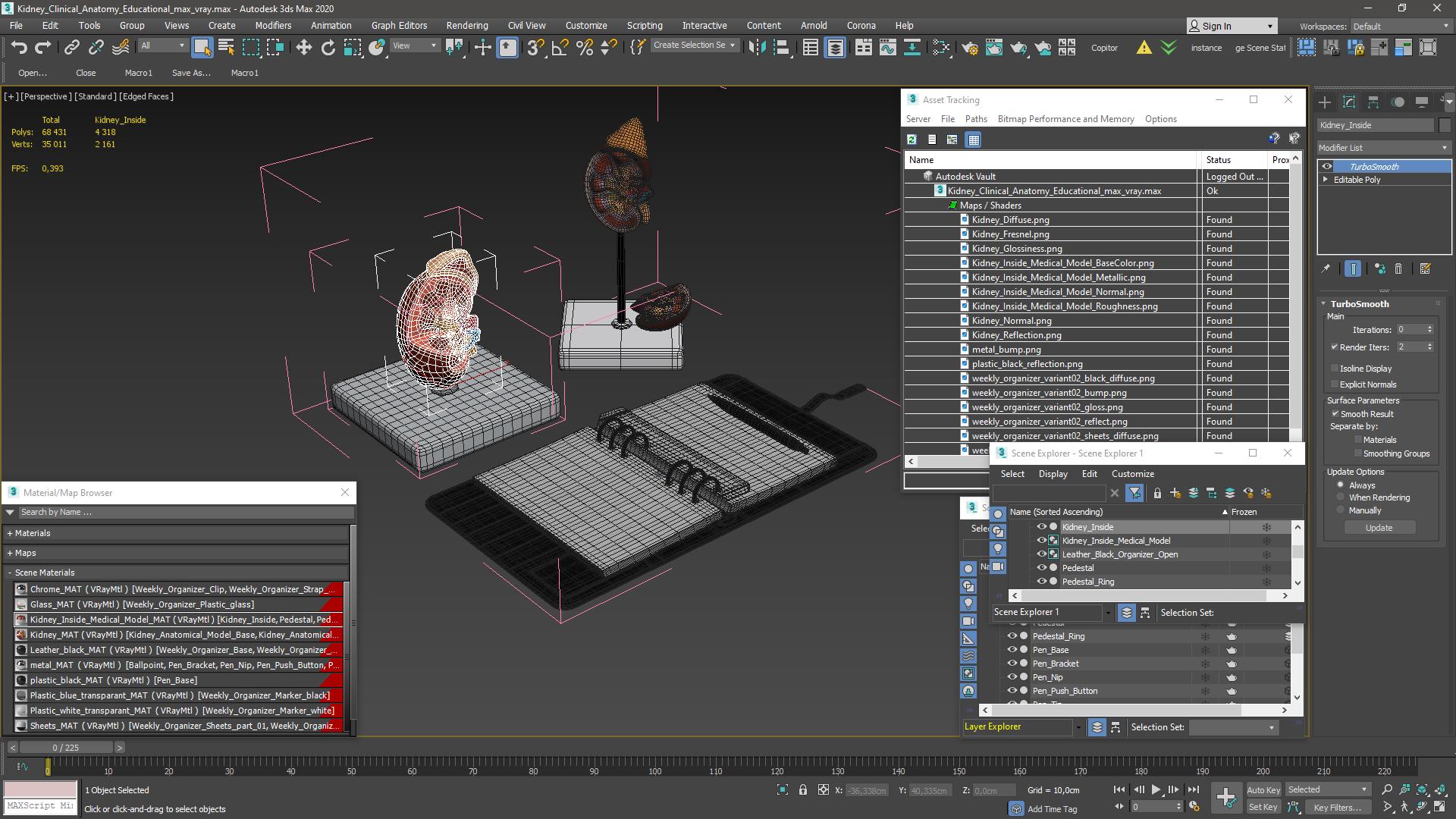Click the Named Selection Sets icon
Image resolution: width=1456 pixels, height=819 pixels.
[638, 47]
